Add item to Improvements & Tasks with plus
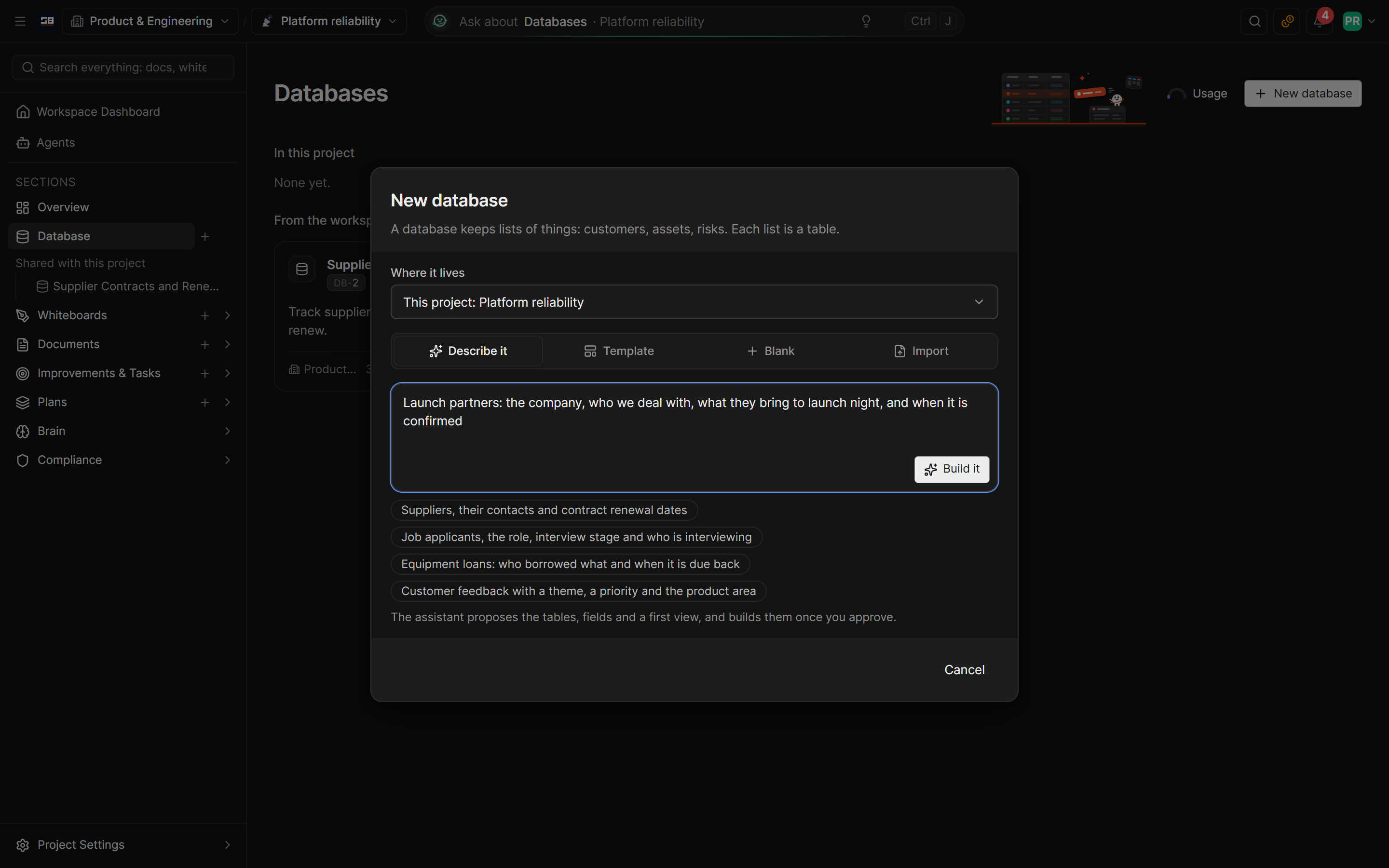 205,374
